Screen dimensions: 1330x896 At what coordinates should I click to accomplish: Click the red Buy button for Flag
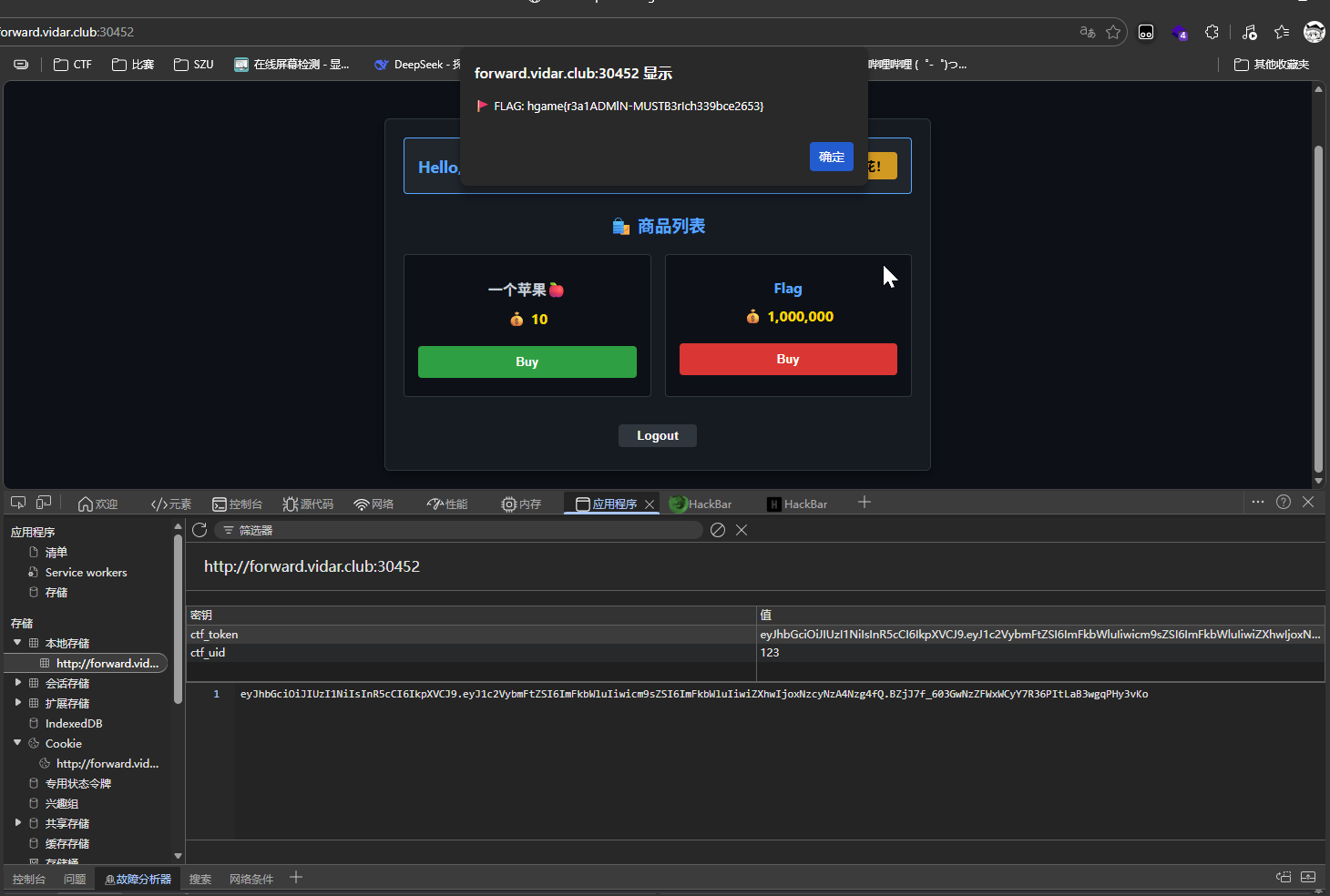(788, 360)
